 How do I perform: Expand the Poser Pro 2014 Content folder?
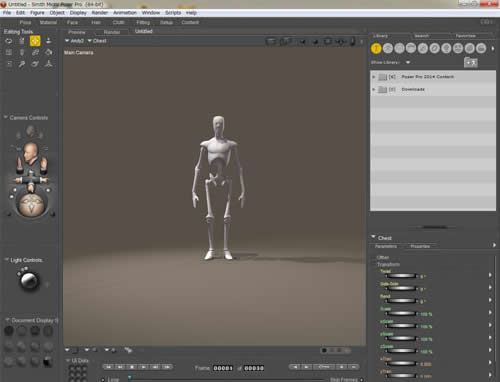click(x=374, y=77)
